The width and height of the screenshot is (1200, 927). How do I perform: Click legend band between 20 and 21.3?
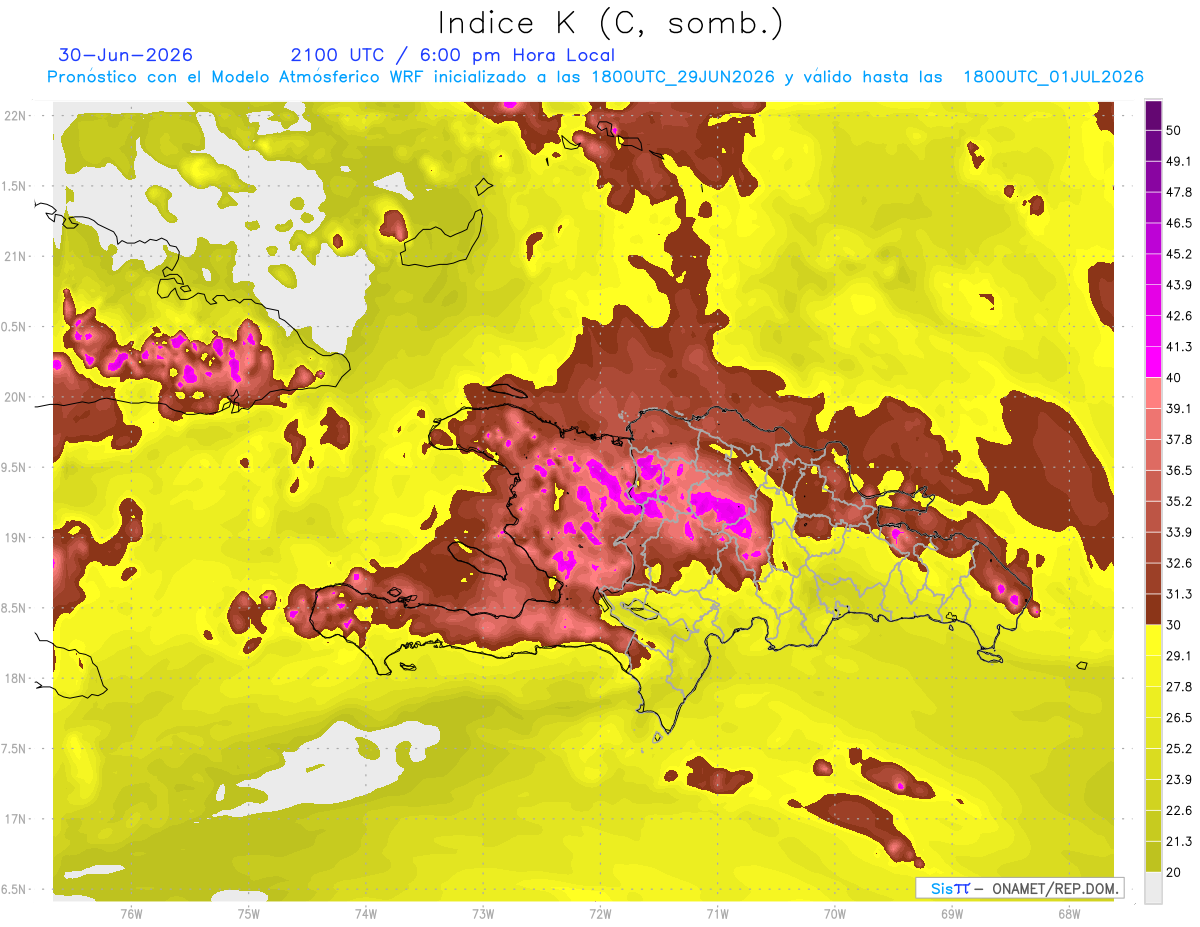(1153, 857)
